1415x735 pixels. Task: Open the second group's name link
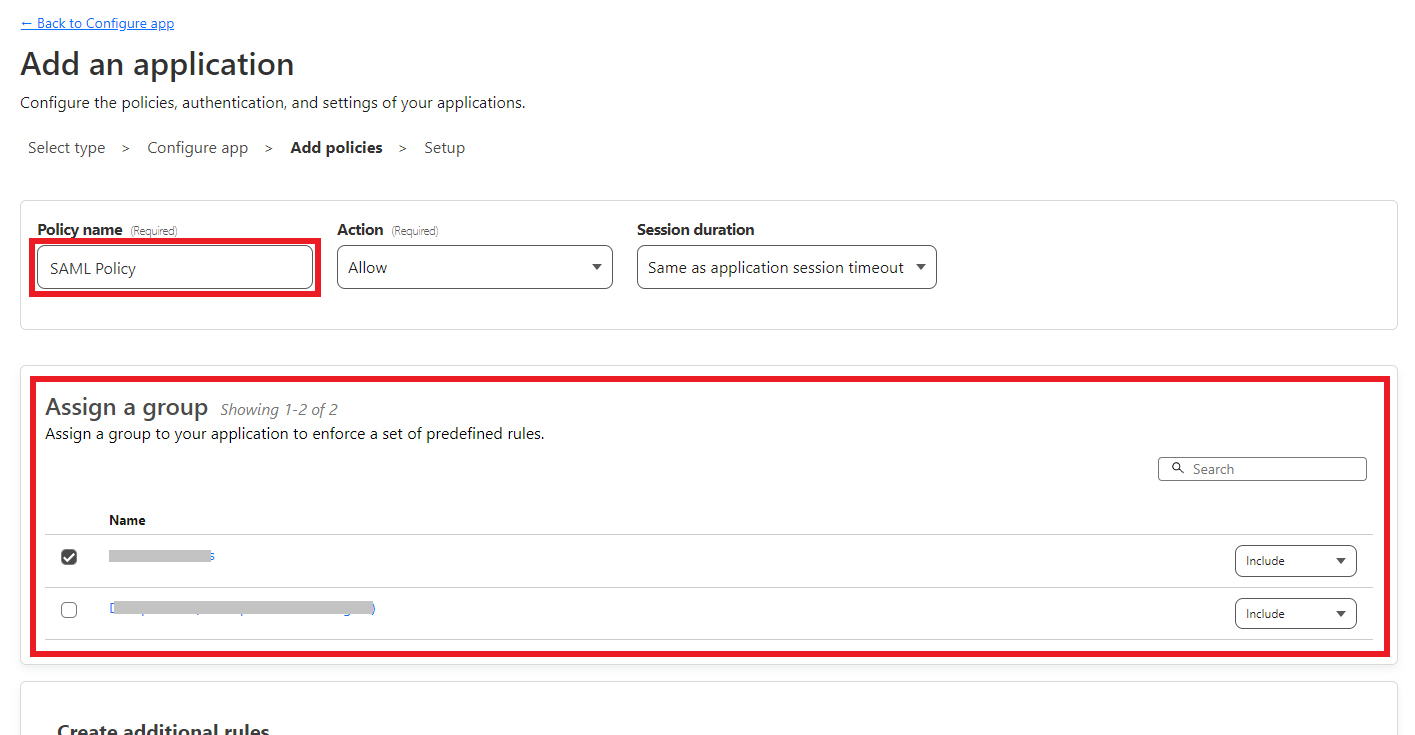click(x=240, y=608)
